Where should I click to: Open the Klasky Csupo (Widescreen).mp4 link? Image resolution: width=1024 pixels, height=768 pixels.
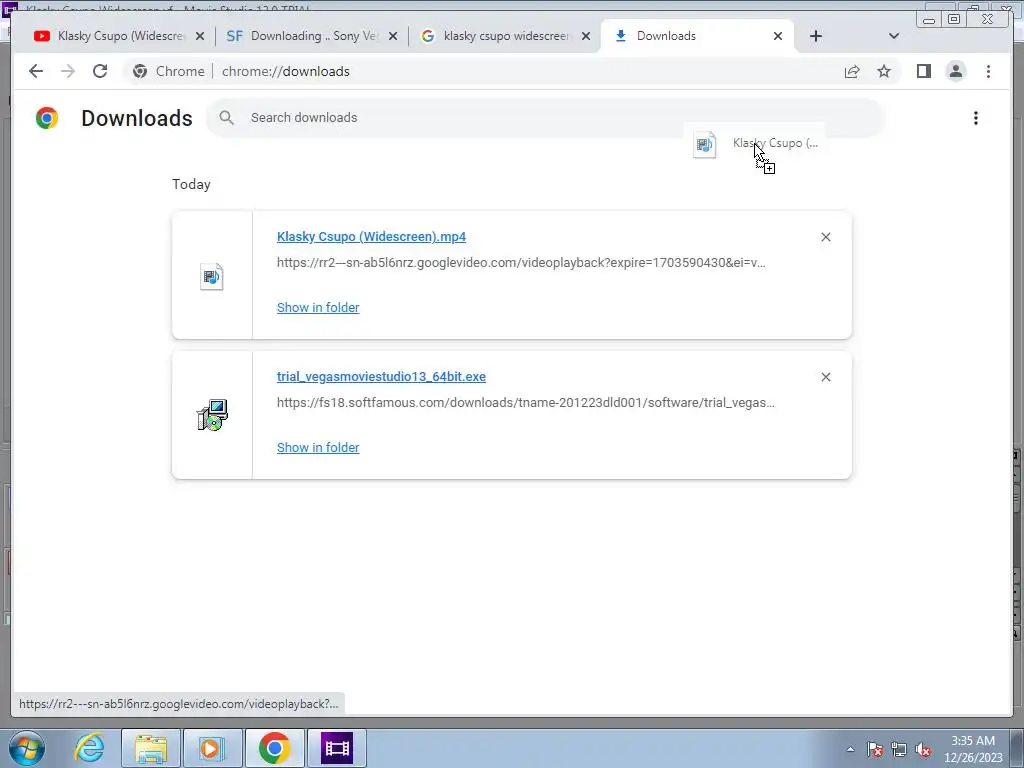[x=371, y=237]
